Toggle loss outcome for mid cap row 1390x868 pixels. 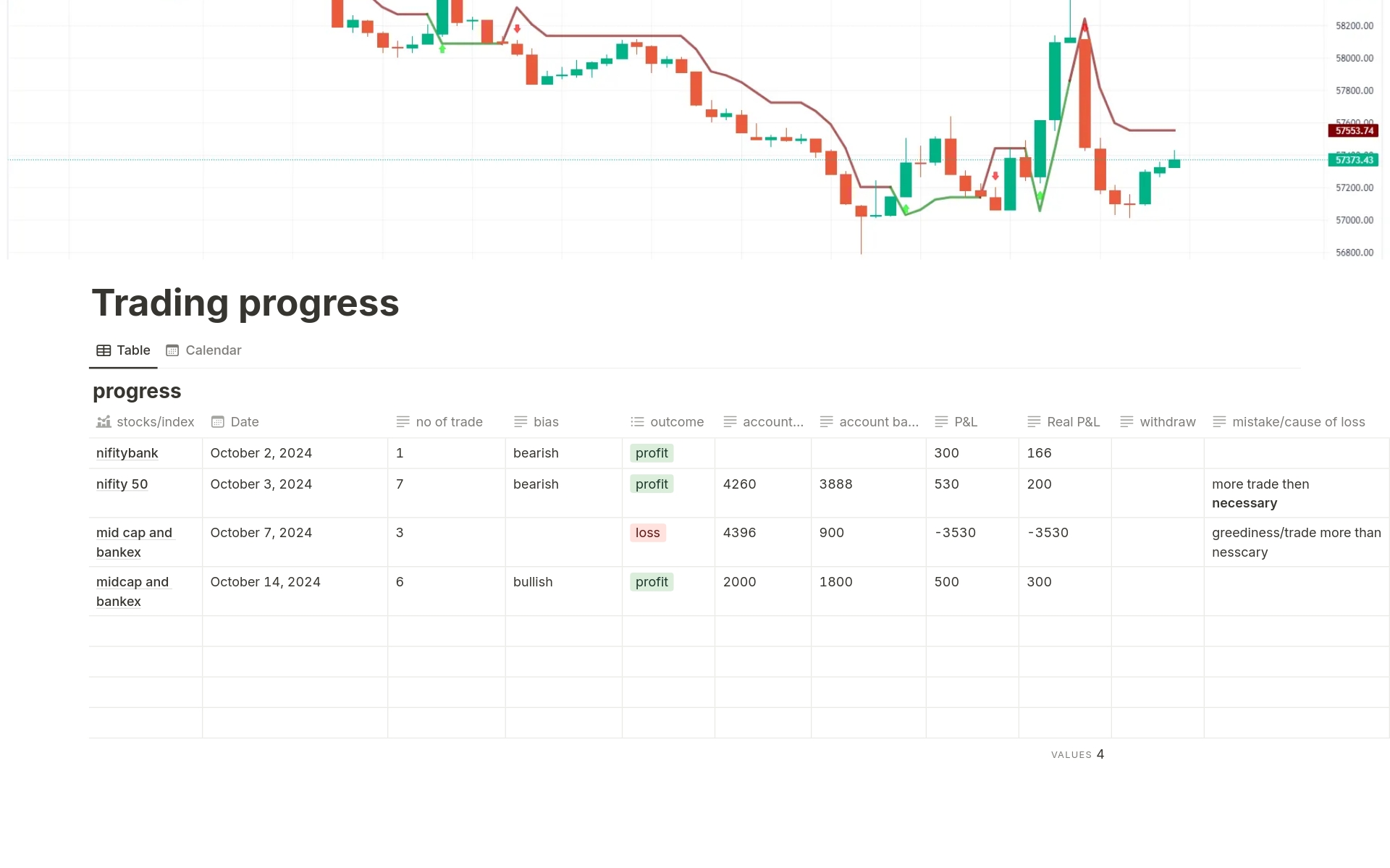coord(648,532)
